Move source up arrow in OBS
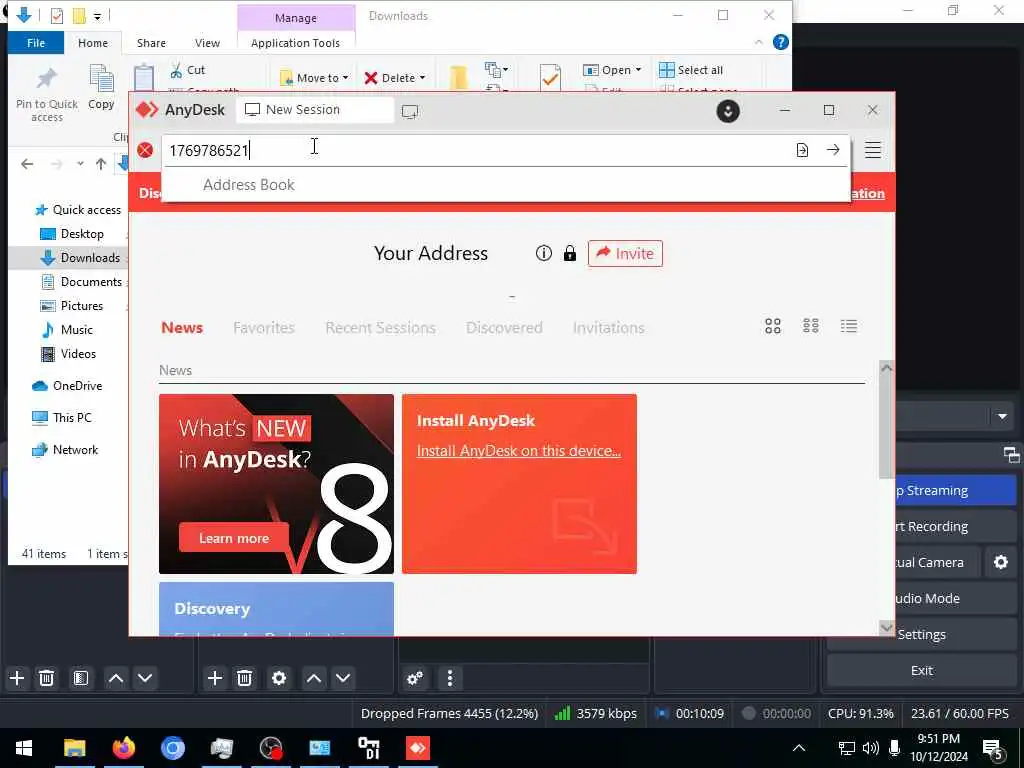The width and height of the screenshot is (1024, 768). pyautogui.click(x=313, y=679)
